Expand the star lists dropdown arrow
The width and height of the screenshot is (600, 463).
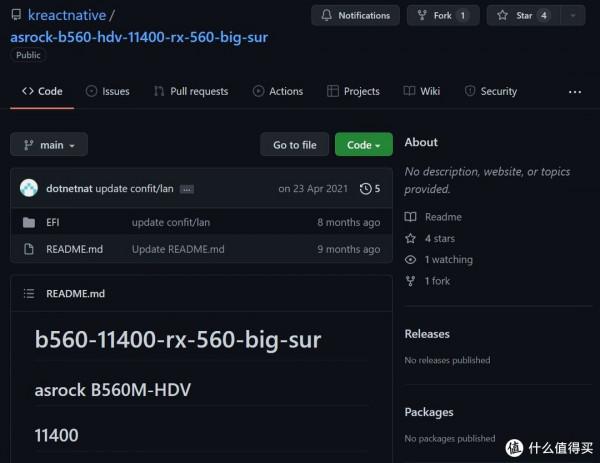(573, 16)
